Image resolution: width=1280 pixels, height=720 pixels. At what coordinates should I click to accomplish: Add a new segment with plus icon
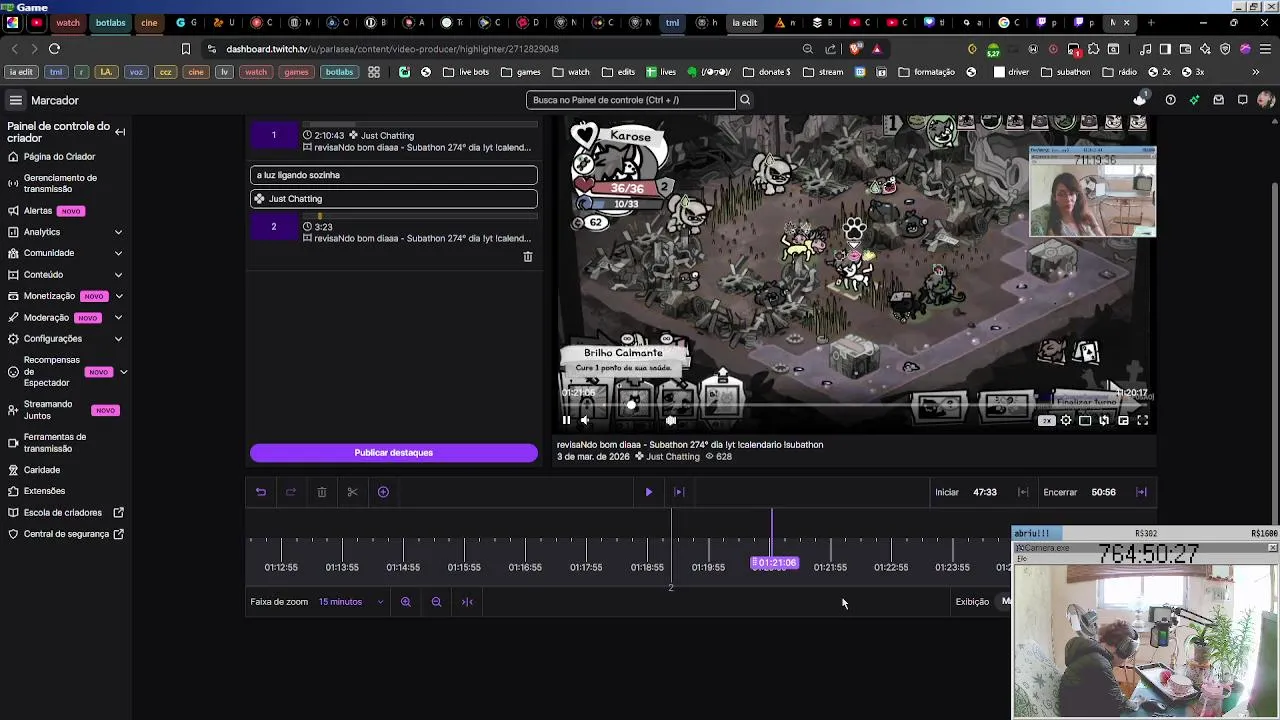point(383,492)
